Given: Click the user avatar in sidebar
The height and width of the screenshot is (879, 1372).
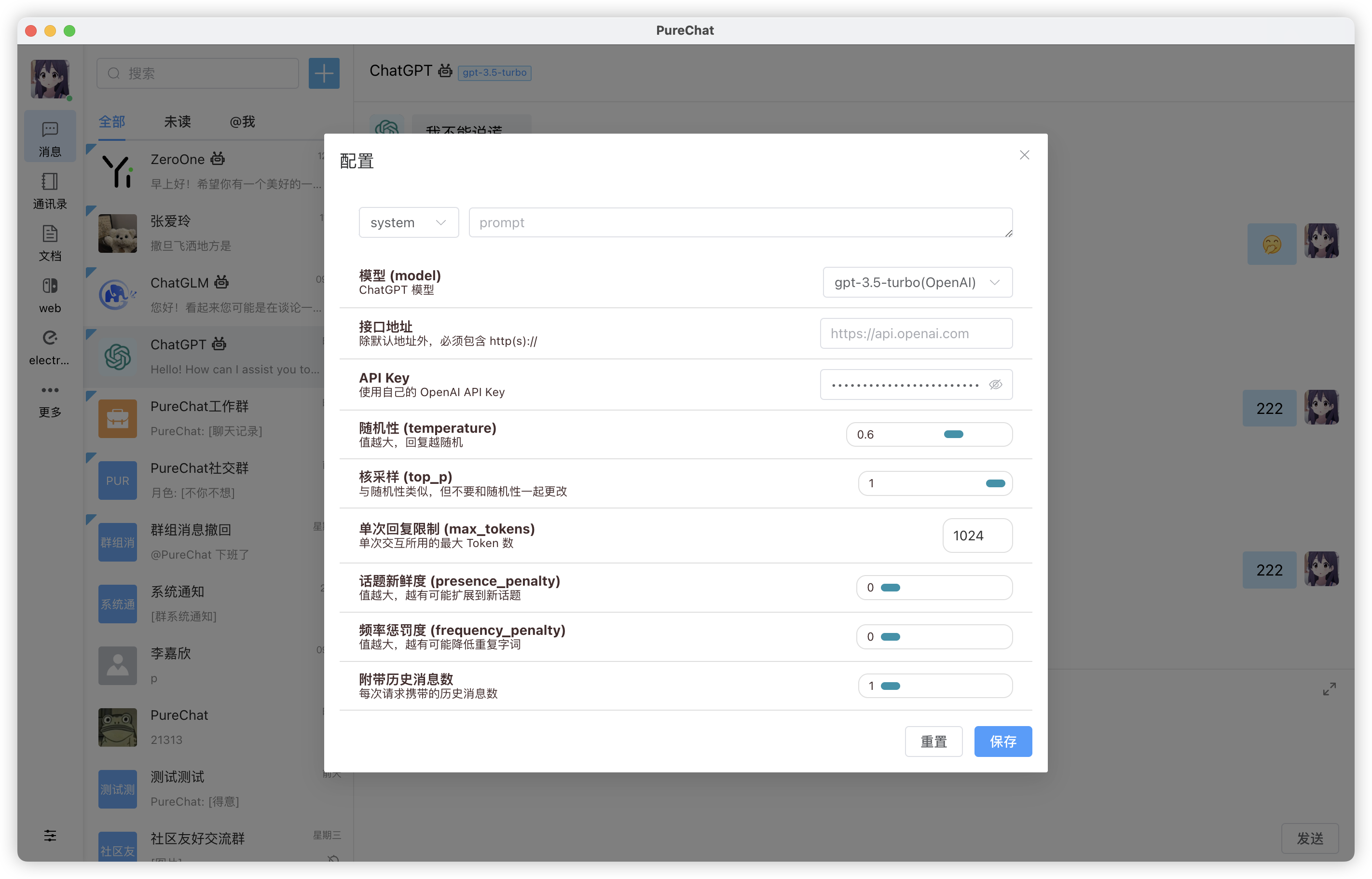Looking at the screenshot, I should tap(50, 79).
